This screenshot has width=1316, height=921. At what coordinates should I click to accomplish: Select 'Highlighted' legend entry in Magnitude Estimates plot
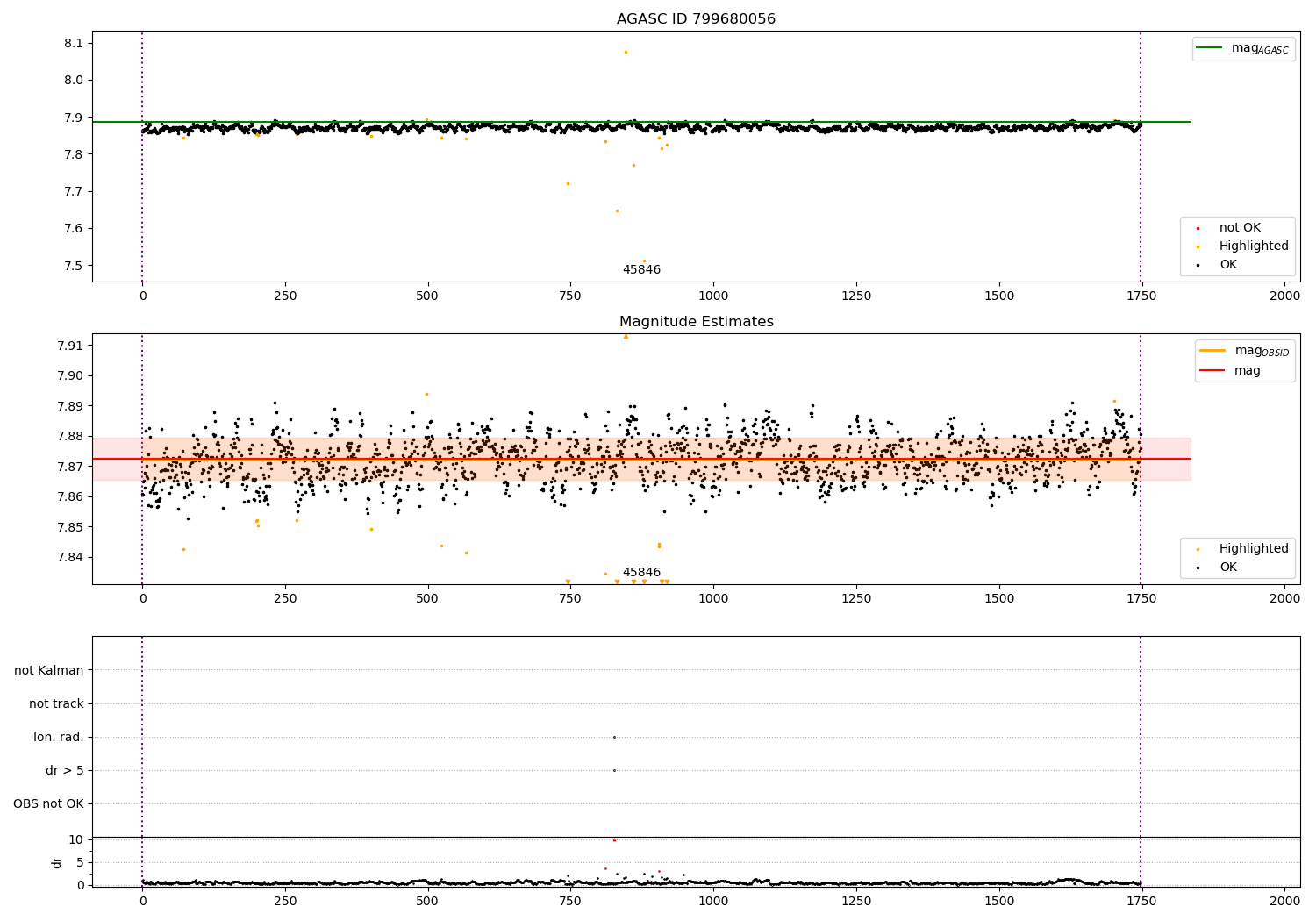(1253, 549)
